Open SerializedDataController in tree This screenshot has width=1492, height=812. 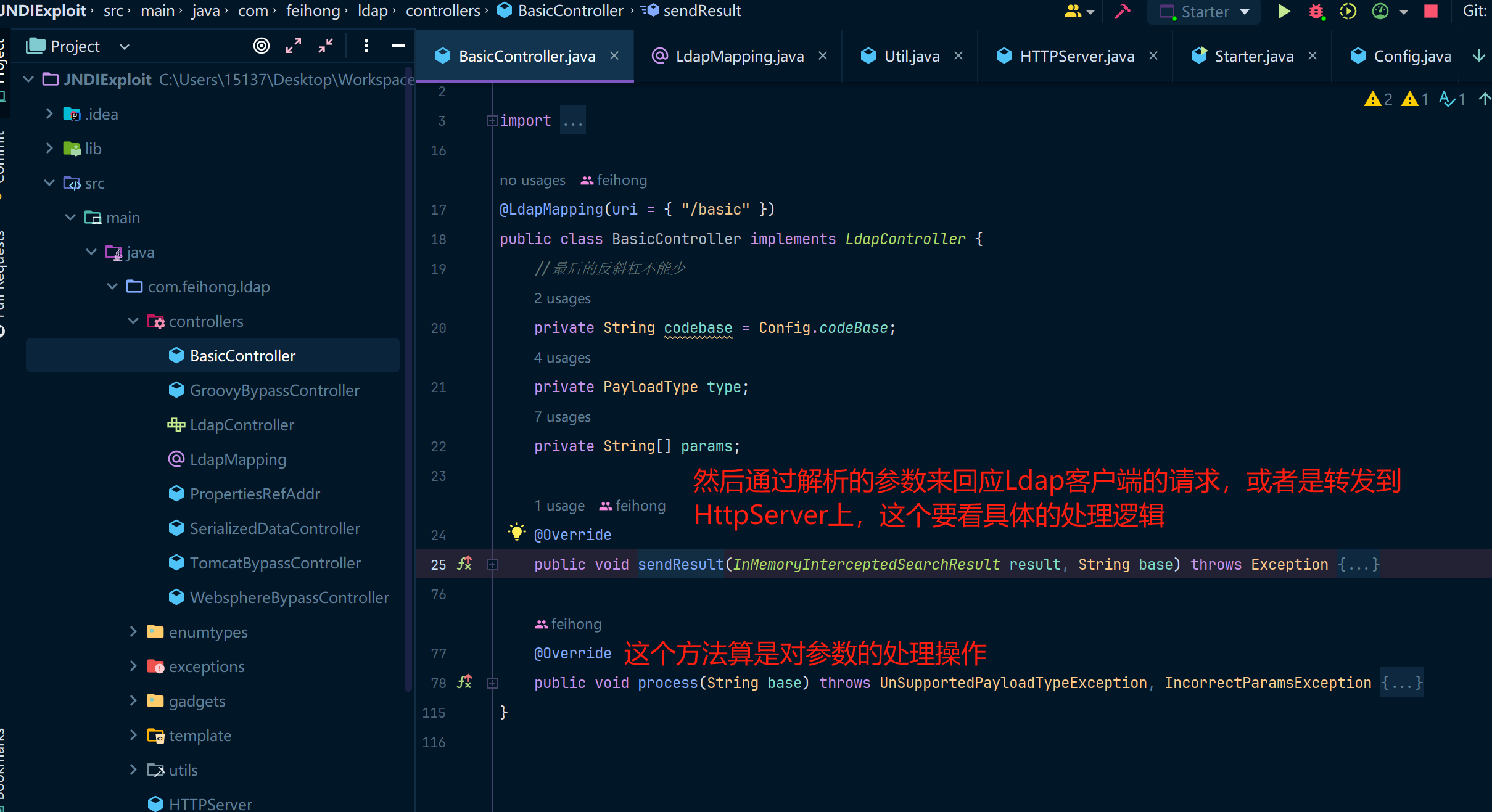(x=274, y=528)
